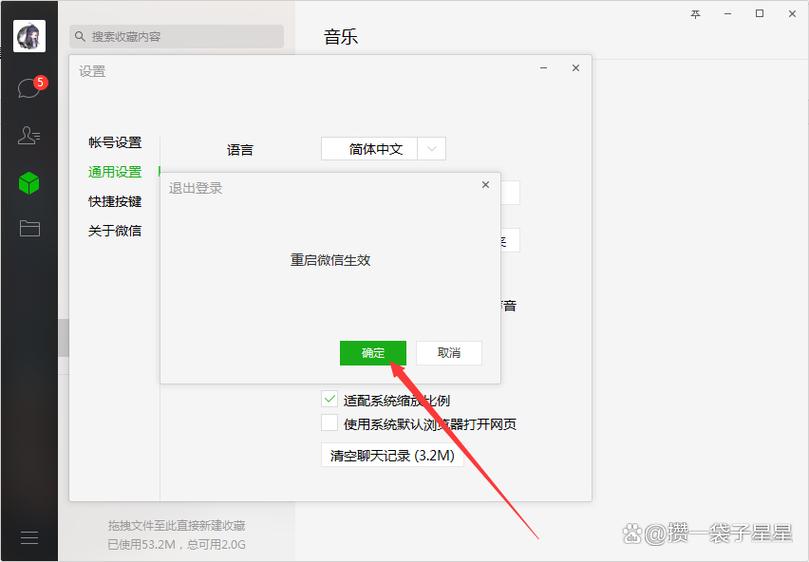Click 搜索收藏内容 search field
809x562 pixels.
click(176, 37)
